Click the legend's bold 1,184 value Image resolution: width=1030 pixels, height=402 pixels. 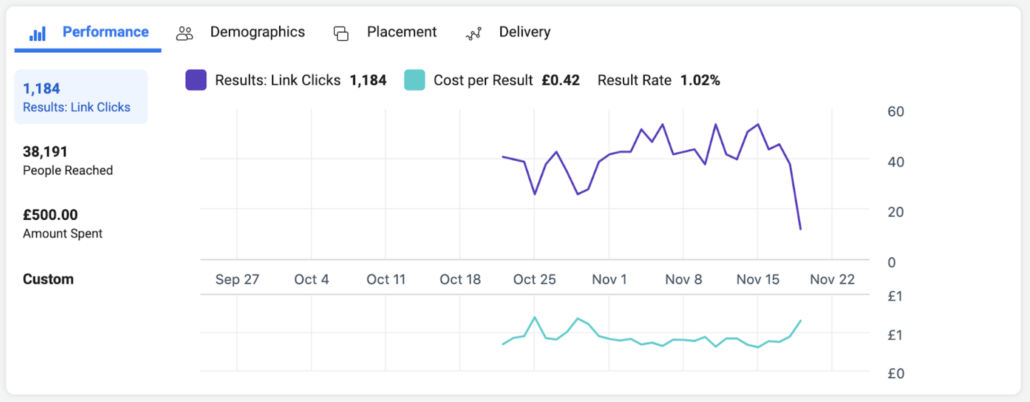coord(368,81)
